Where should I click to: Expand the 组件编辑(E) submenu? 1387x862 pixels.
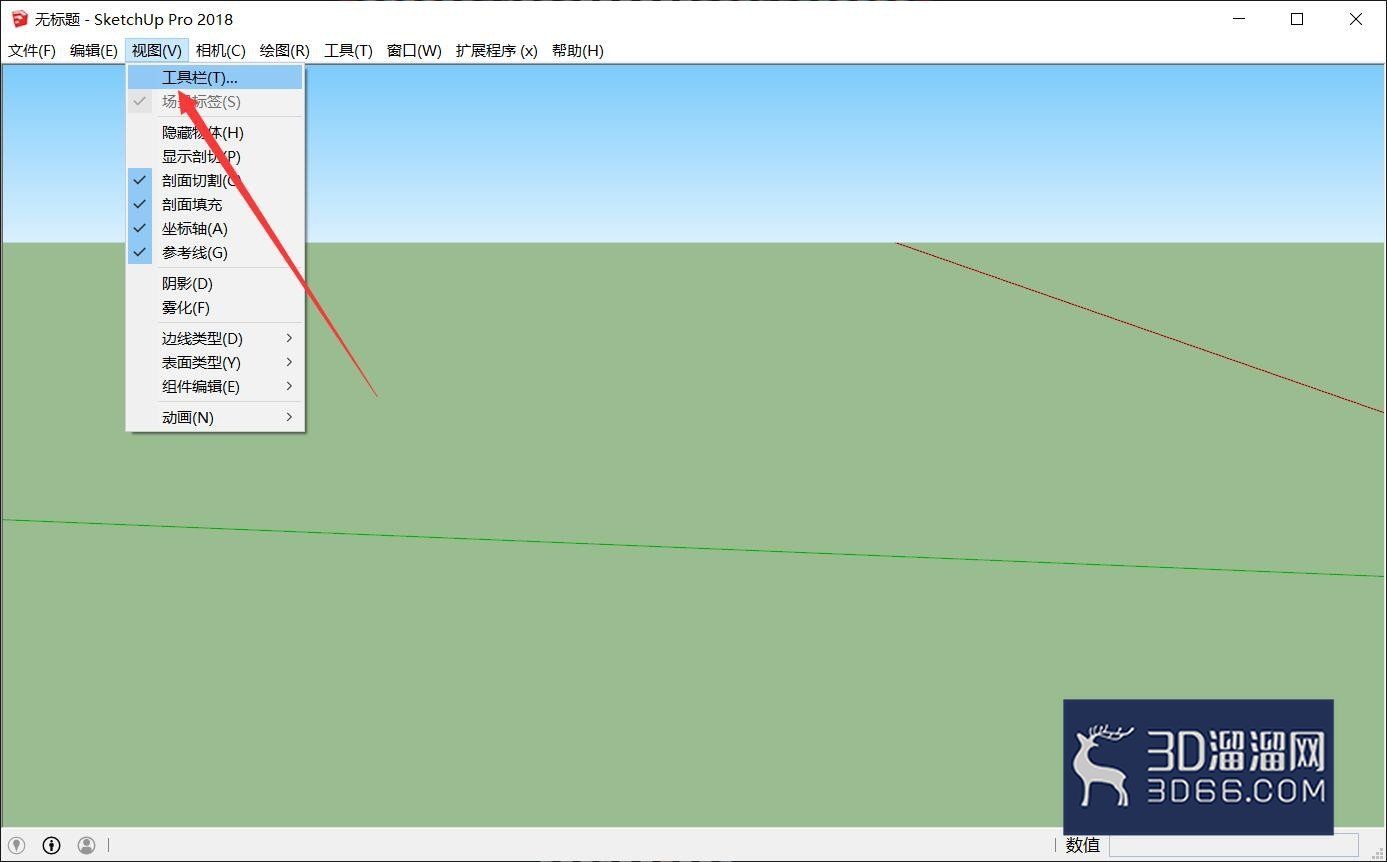(x=215, y=386)
